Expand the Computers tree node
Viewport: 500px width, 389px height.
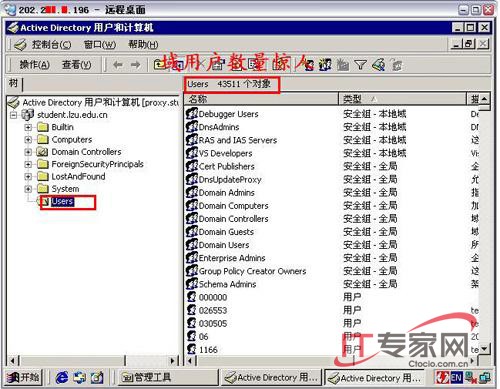(28, 140)
